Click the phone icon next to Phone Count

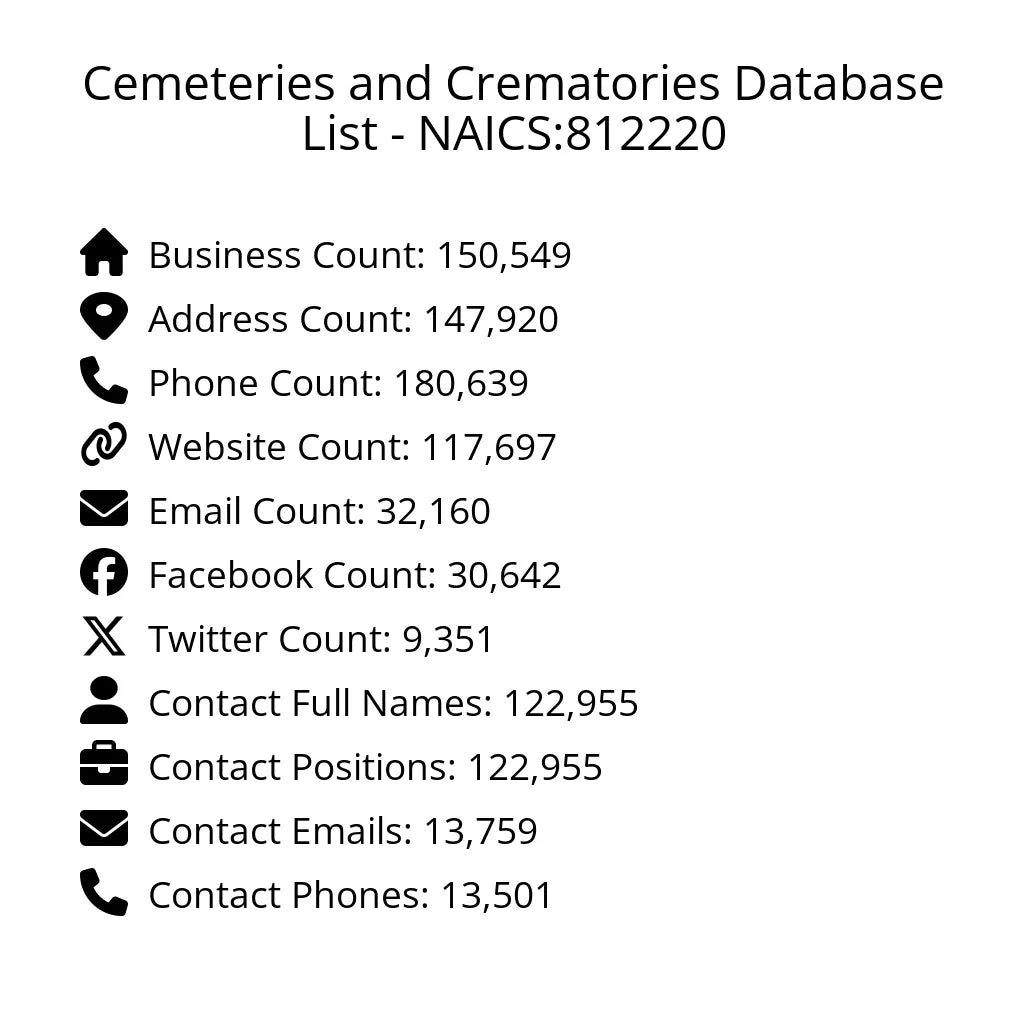click(104, 381)
